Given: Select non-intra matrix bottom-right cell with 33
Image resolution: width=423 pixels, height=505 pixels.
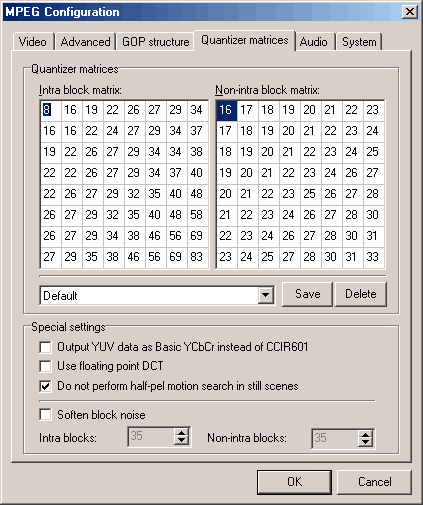Looking at the screenshot, I should click(x=374, y=257).
